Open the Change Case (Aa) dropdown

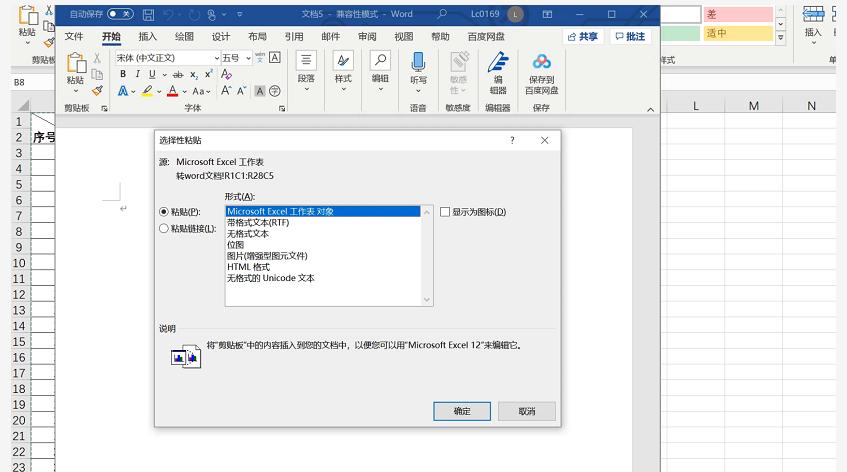click(201, 91)
